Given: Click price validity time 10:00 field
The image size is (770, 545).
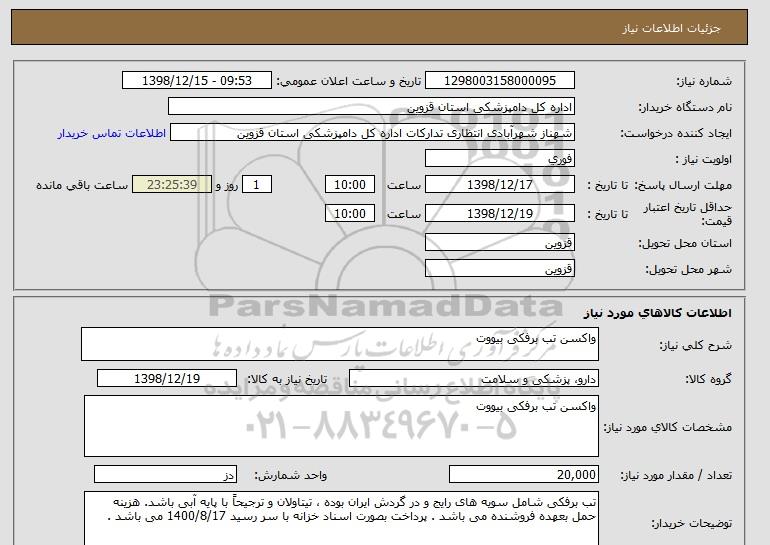Looking at the screenshot, I should 350,214.
